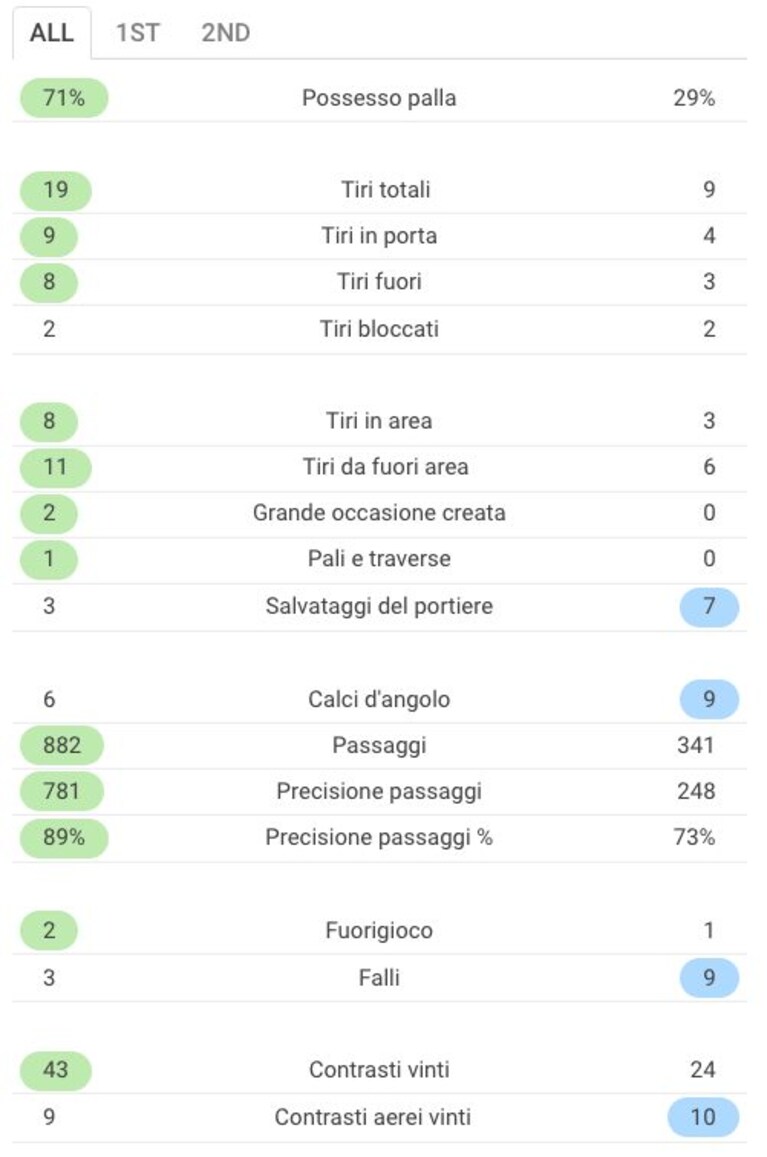Click the blue 9 corner kicks badge
This screenshot has height=1157, width=767.
[x=709, y=699]
